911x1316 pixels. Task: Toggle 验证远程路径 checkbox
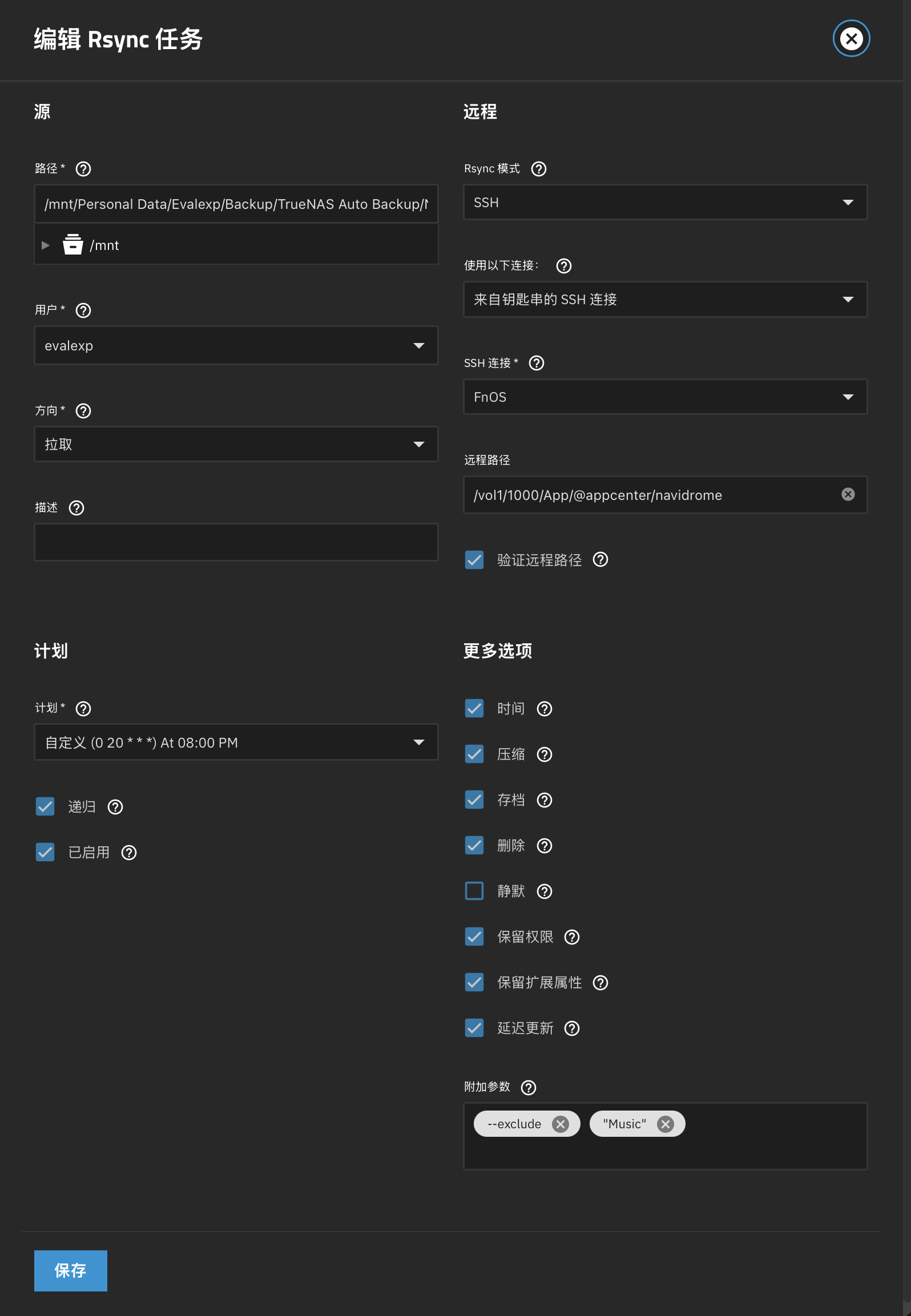[x=474, y=560]
